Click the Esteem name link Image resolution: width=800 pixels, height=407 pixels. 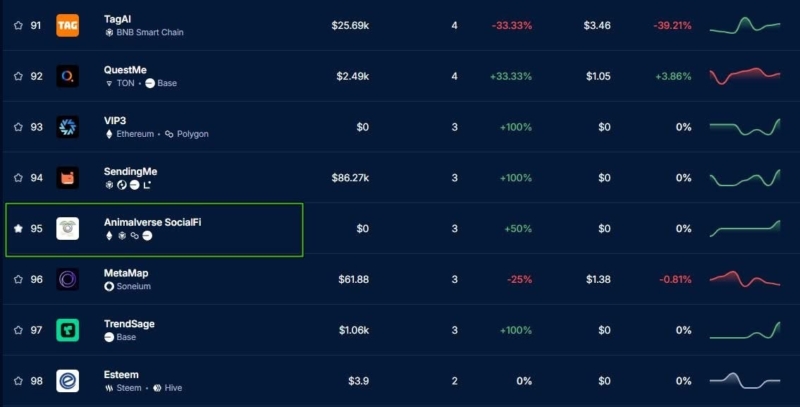(x=121, y=375)
